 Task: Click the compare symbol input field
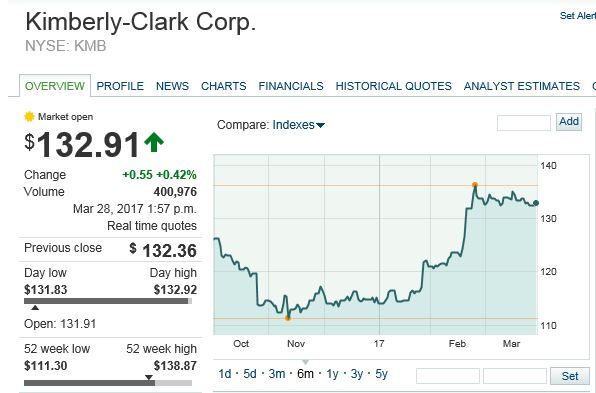click(x=524, y=123)
